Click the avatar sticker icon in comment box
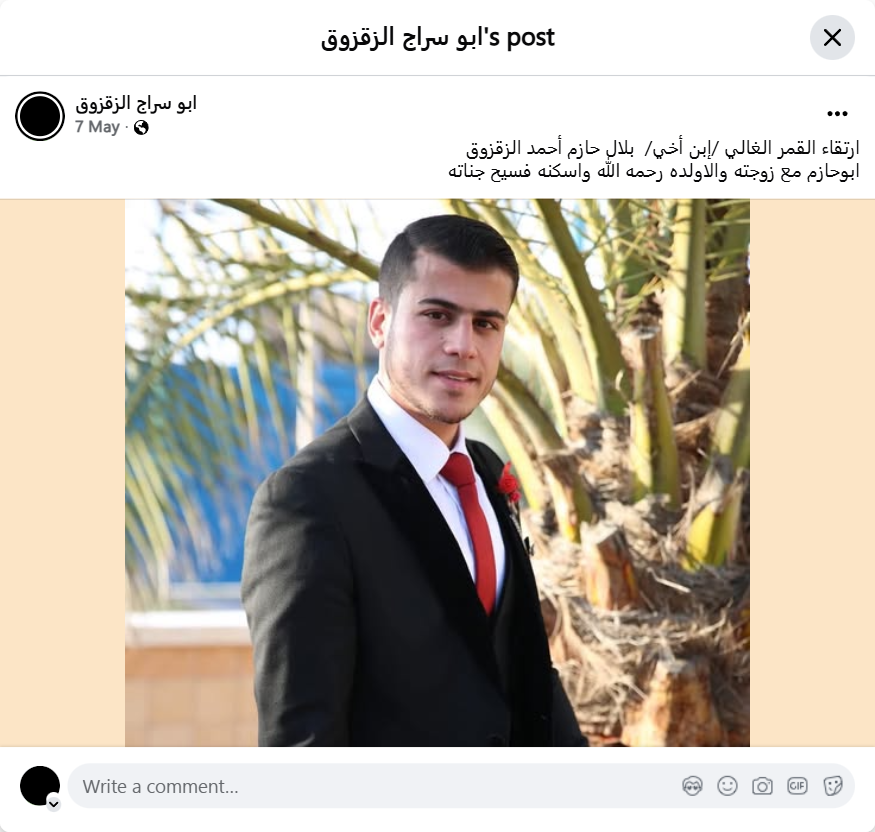Image resolution: width=875 pixels, height=832 pixels. (692, 786)
